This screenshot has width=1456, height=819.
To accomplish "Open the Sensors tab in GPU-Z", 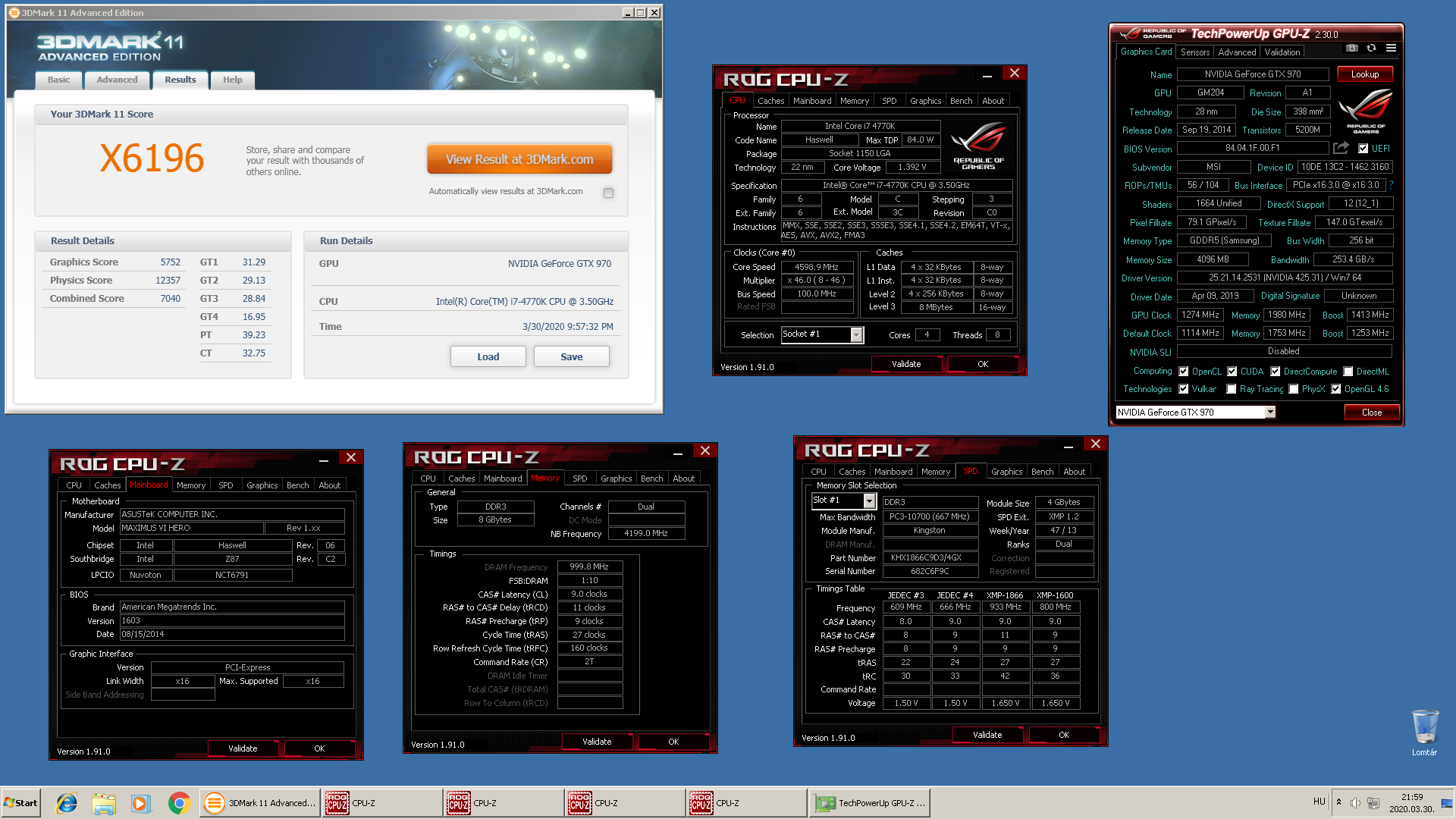I will tap(1194, 52).
